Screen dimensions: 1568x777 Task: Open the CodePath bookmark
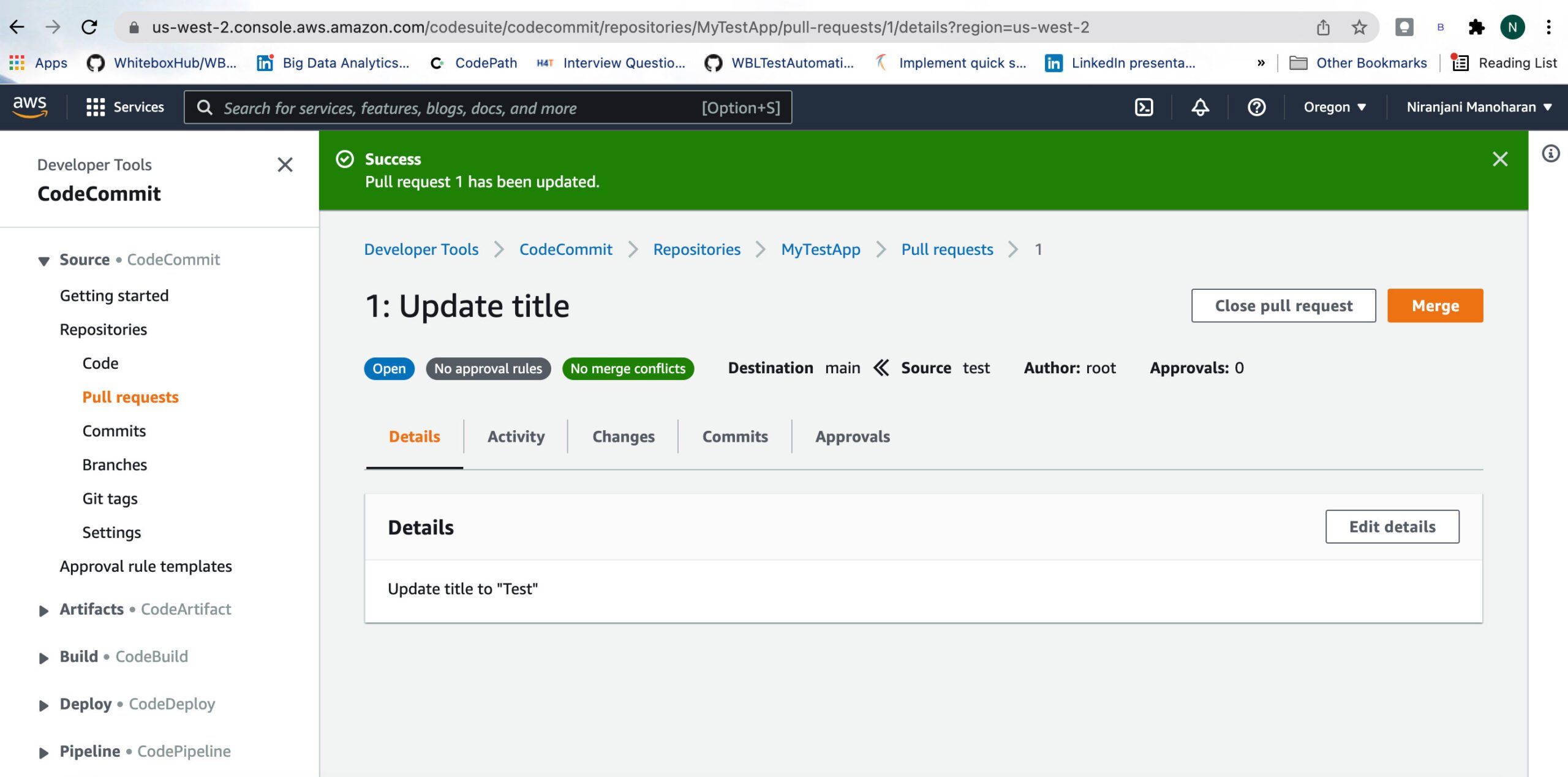[x=473, y=63]
